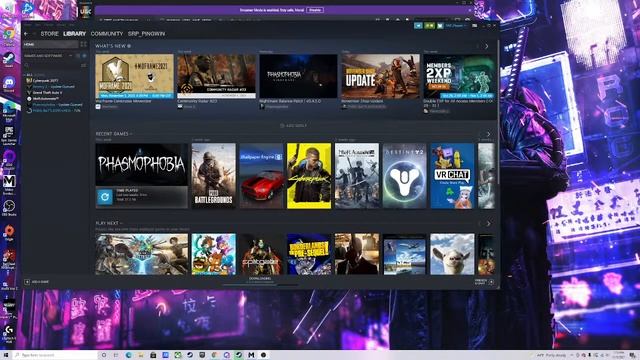The image size is (640, 360).
Task: Open the SRP_PINGWIN profile tab
Action: pyautogui.click(x=147, y=33)
